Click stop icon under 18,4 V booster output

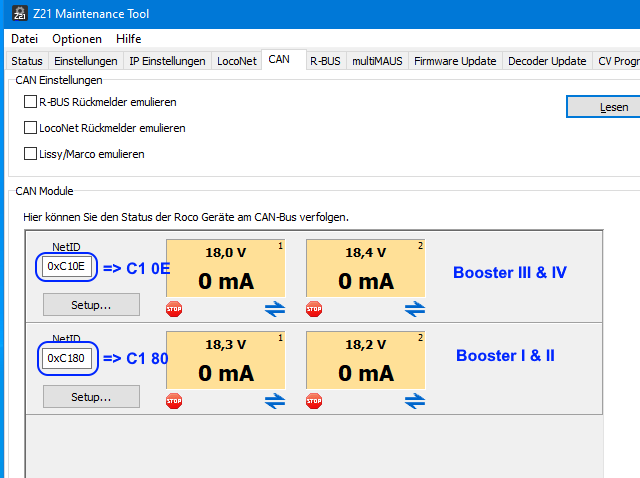point(314,309)
